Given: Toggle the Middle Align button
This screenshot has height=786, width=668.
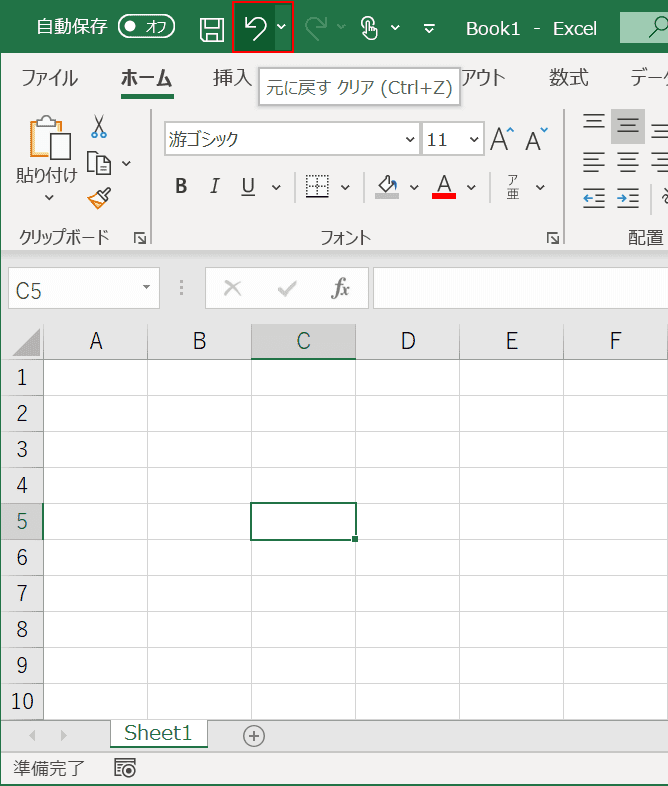Looking at the screenshot, I should coord(628,126).
